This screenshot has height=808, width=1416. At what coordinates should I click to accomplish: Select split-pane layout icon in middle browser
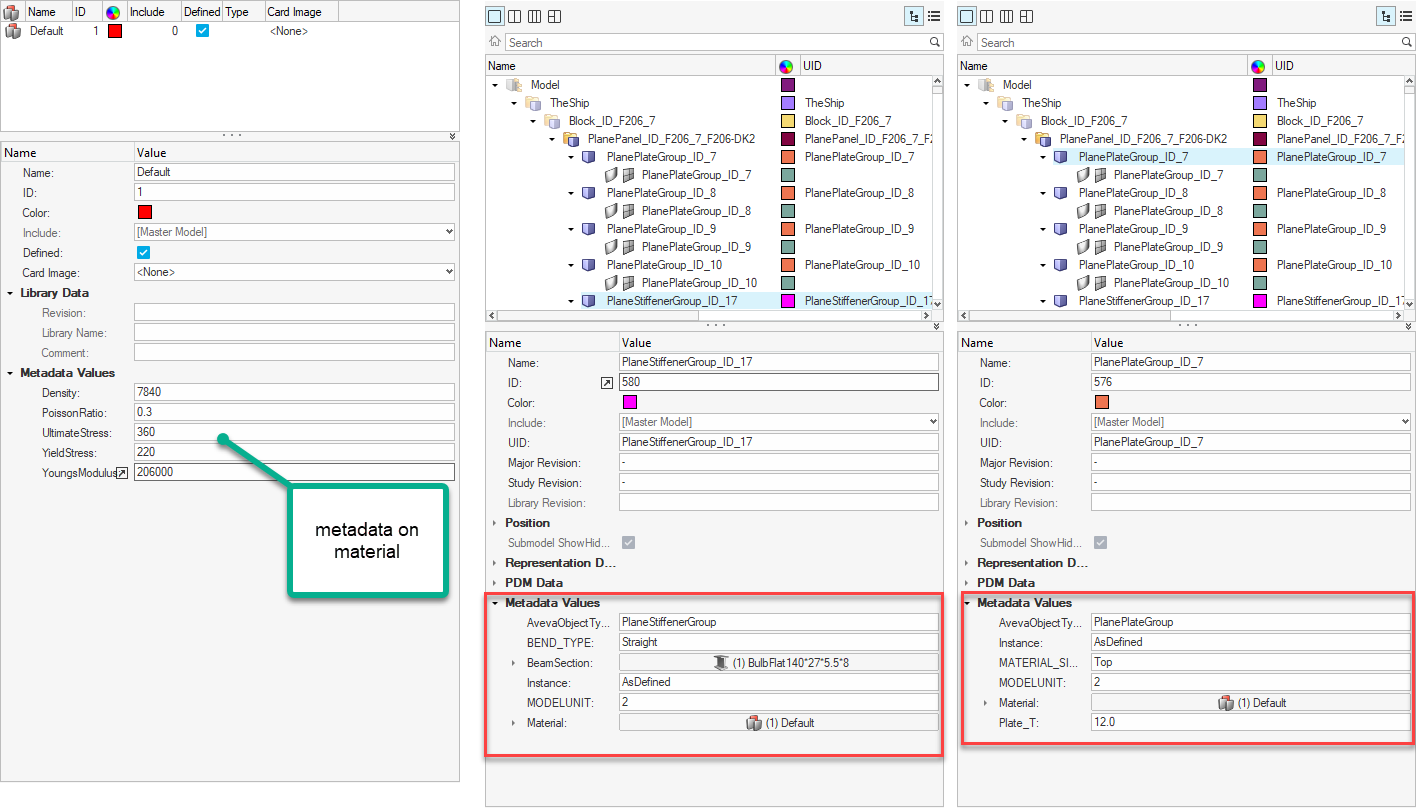pos(554,16)
